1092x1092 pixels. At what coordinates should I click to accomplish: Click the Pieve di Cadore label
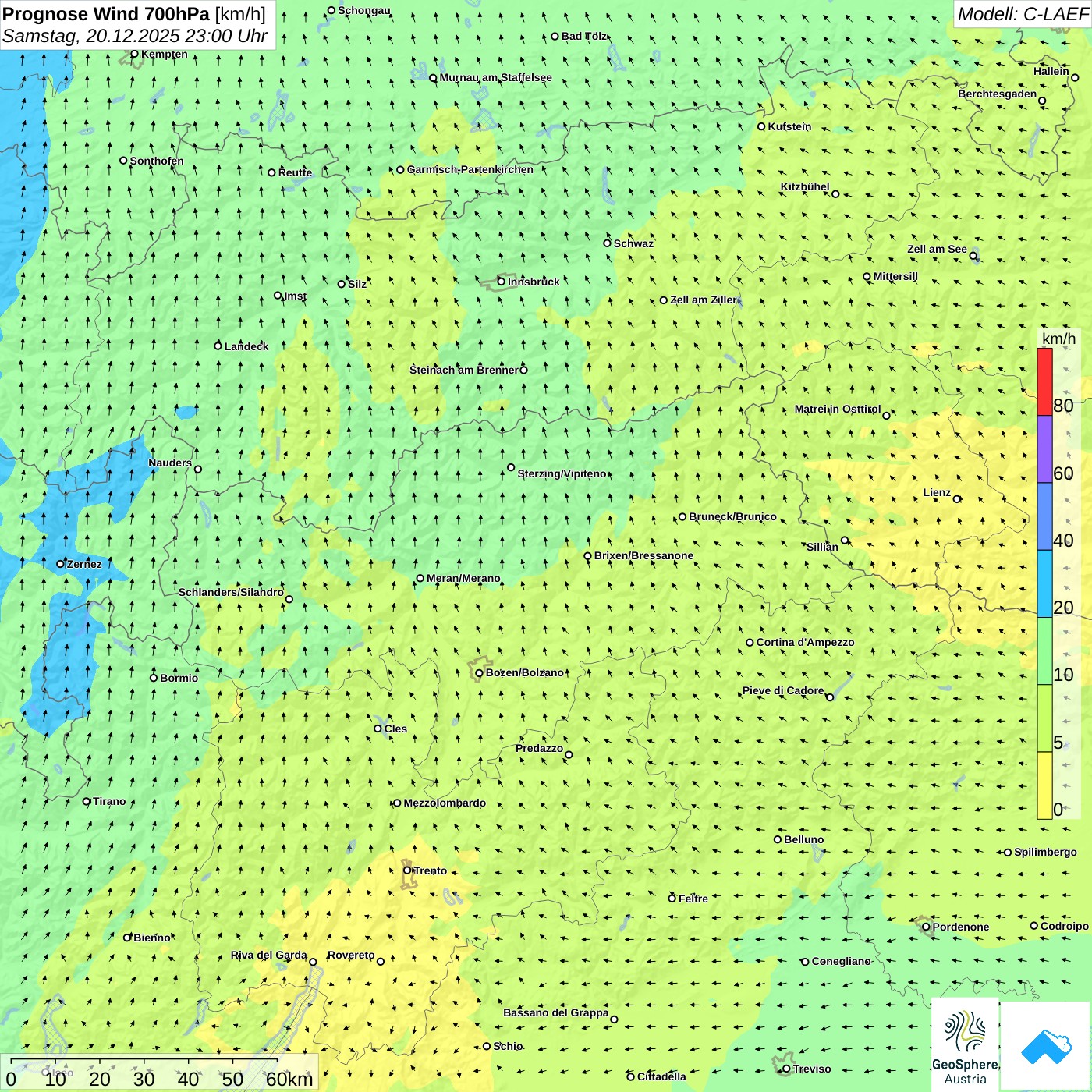pyautogui.click(x=782, y=690)
